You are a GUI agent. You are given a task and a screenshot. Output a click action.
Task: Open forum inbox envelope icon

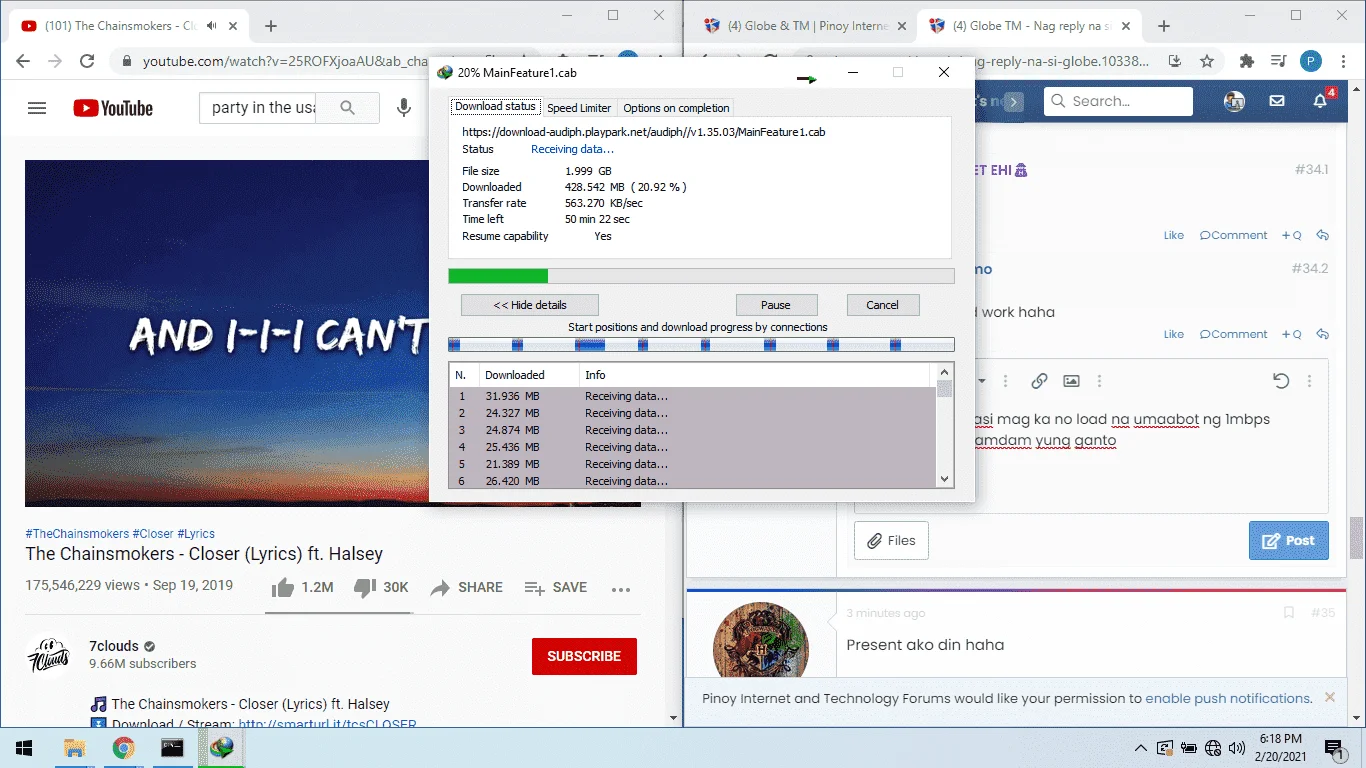(x=1277, y=101)
